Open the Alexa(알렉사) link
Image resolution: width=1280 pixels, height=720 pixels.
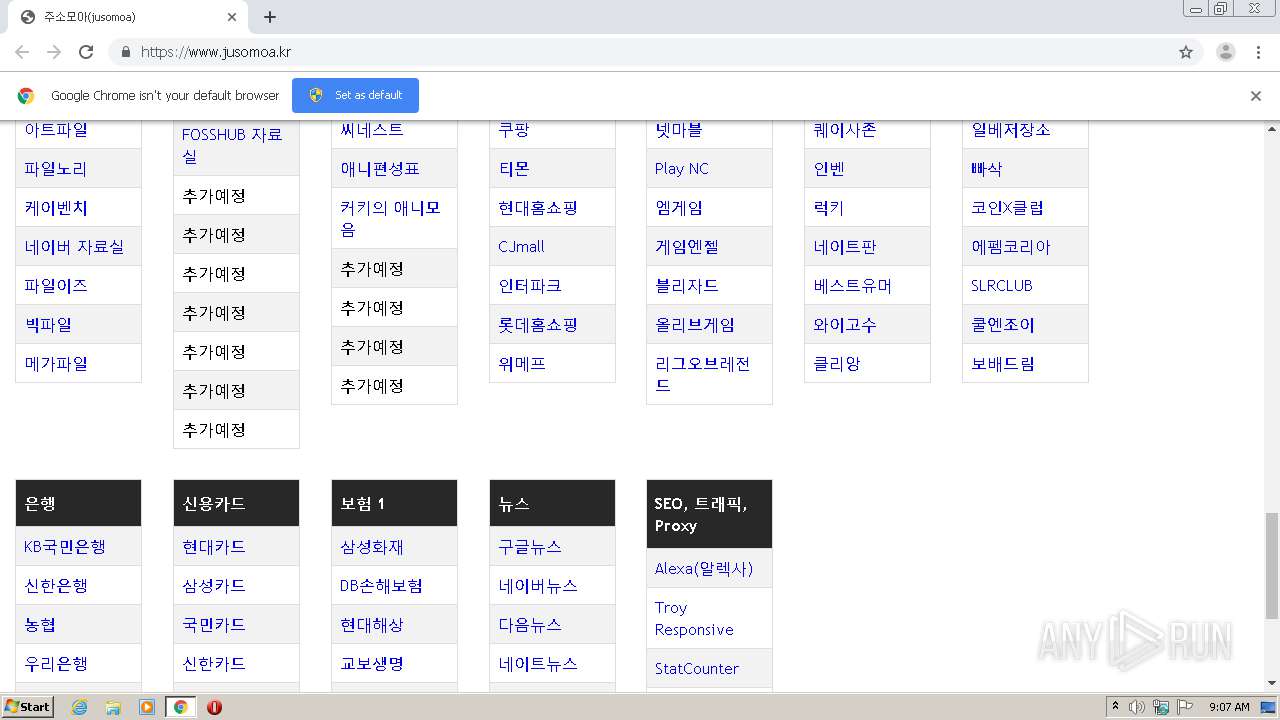coord(704,569)
